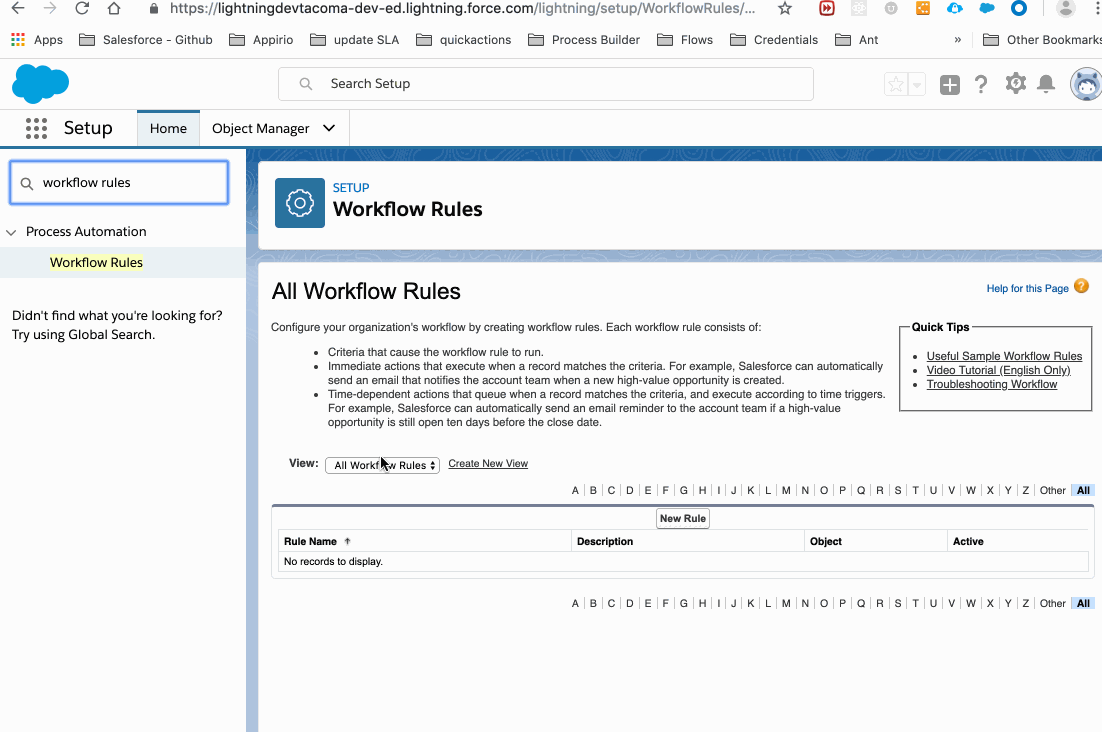Filter by letter W in the top alphabet bar
Image resolution: width=1102 pixels, height=732 pixels.
971,490
